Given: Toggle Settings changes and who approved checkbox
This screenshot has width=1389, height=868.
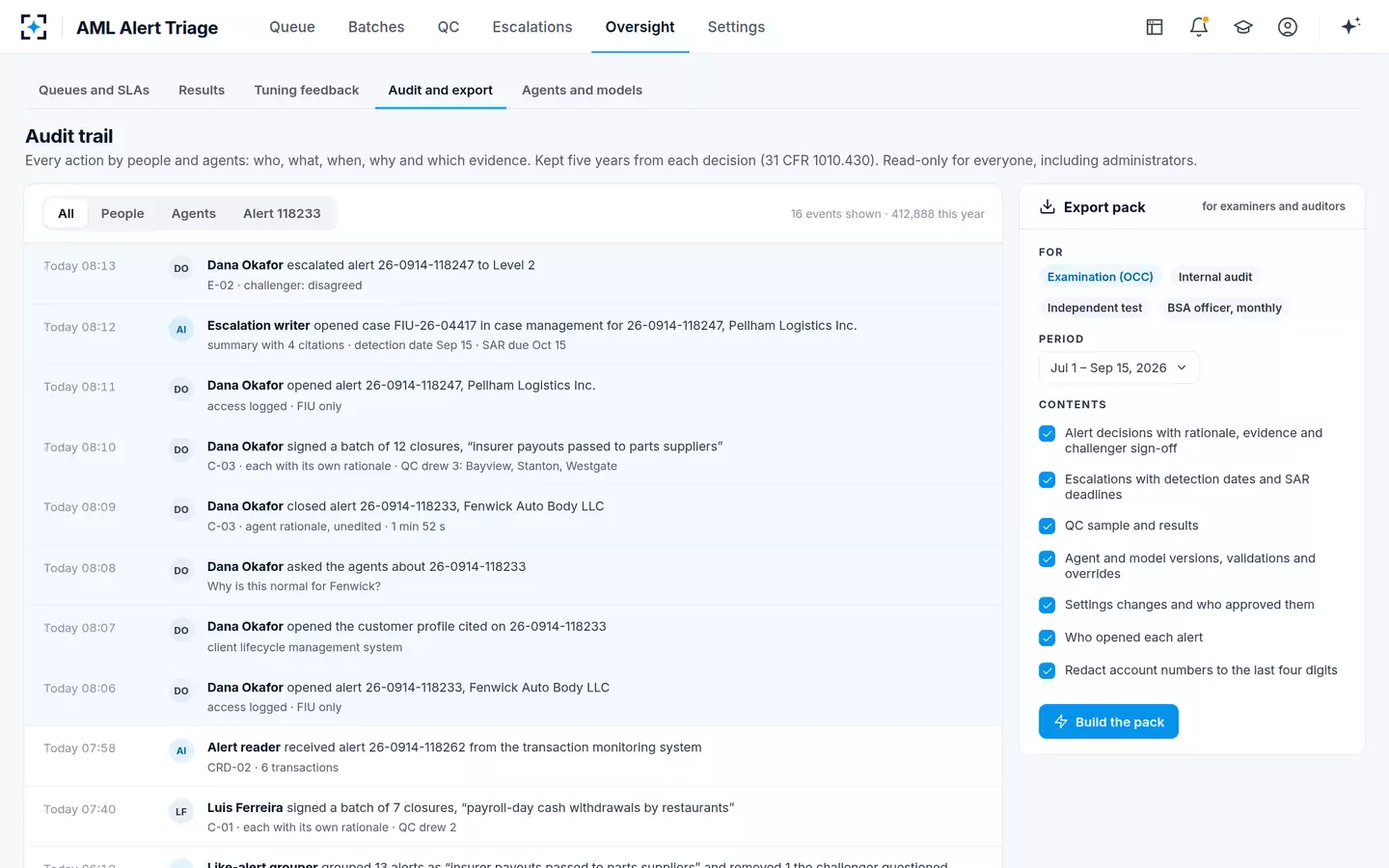Looking at the screenshot, I should [x=1047, y=606].
